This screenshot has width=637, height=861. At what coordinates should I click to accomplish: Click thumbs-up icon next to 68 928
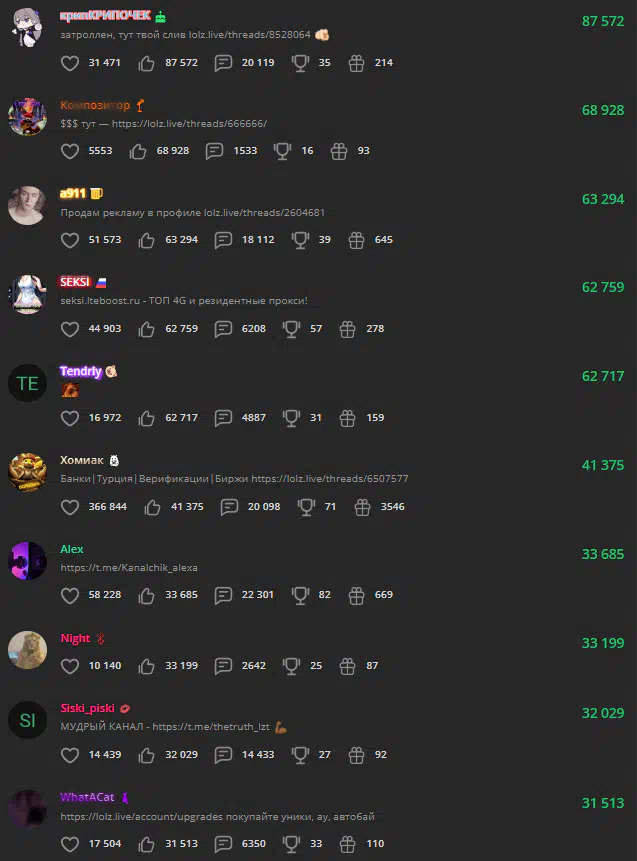click(x=138, y=151)
